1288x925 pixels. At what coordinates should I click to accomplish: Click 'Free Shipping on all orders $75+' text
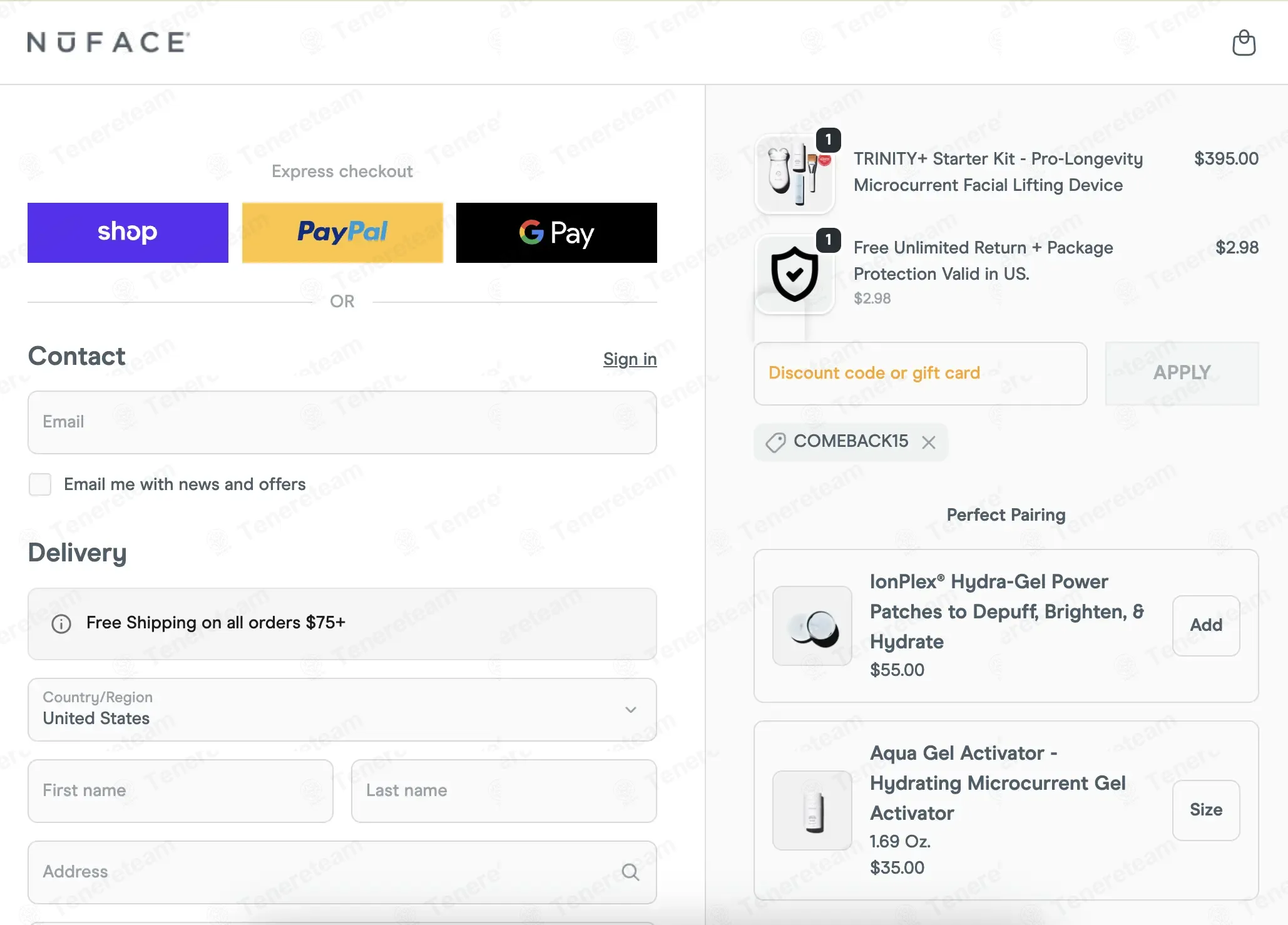click(x=216, y=623)
